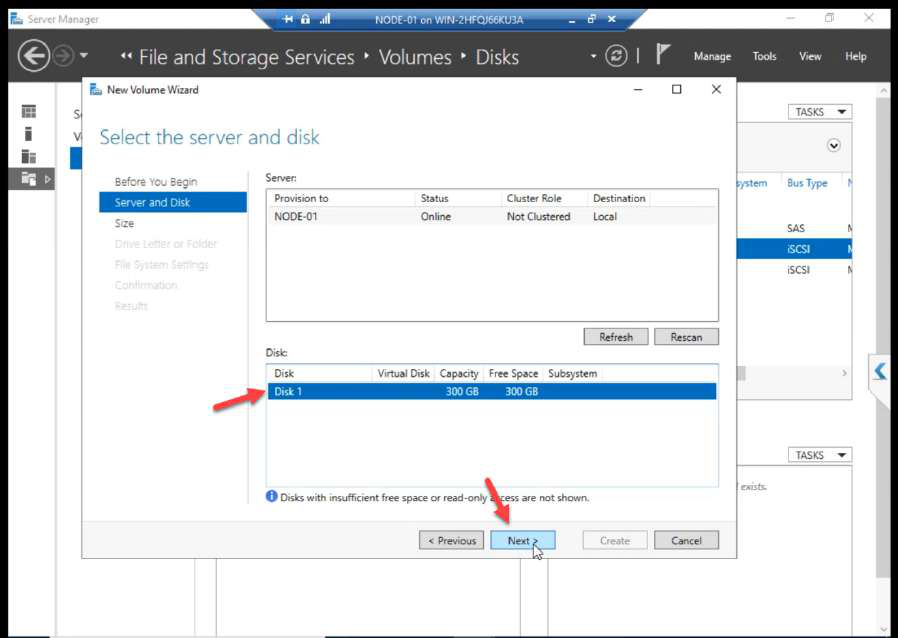Restore down the VM connection bar session
The height and width of the screenshot is (638, 898).
(592, 19)
